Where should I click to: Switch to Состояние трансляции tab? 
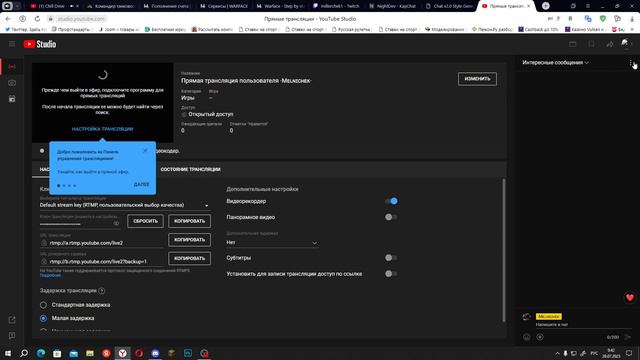click(x=190, y=169)
